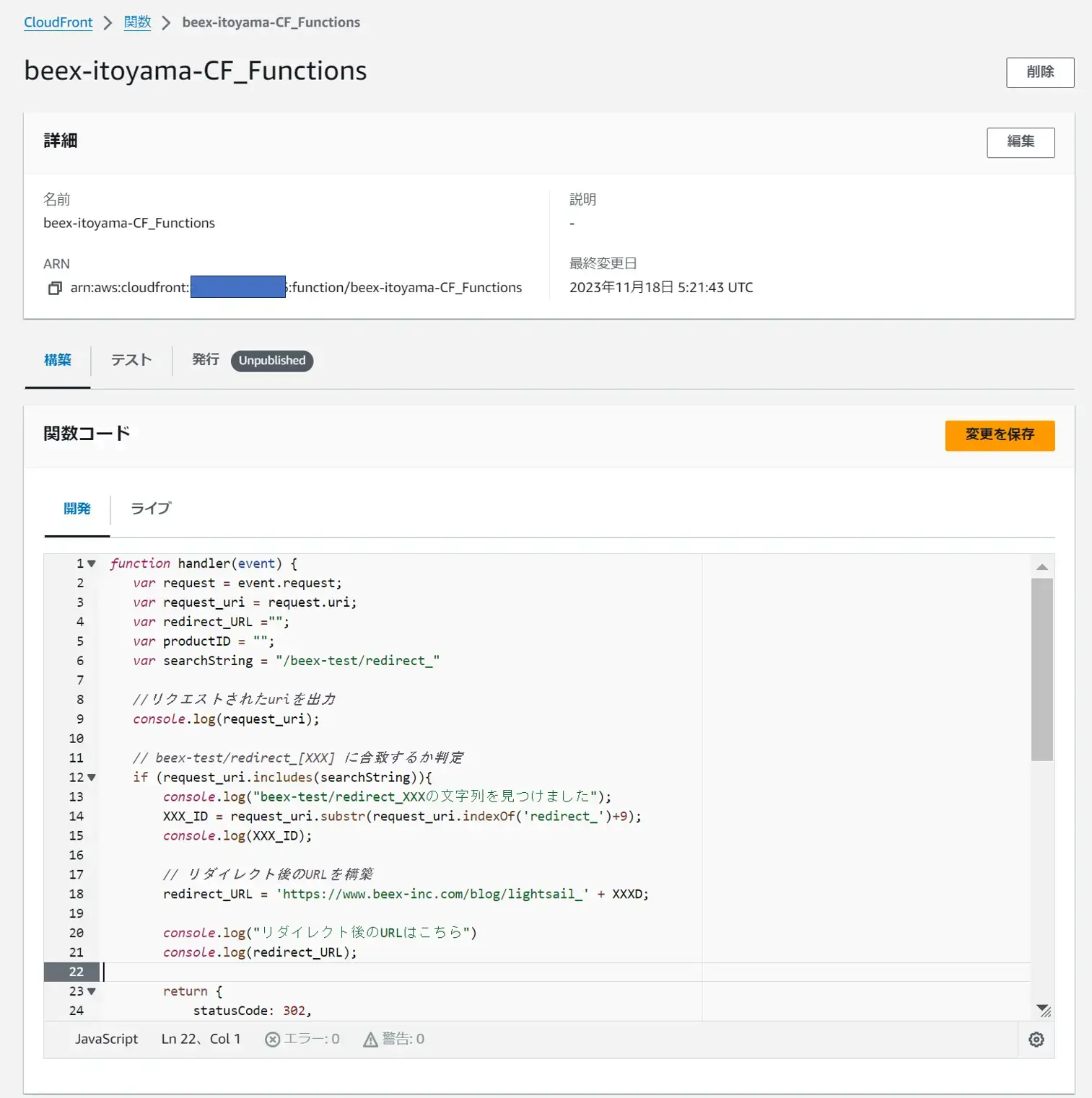Click the statusCode: 302 code line
1092x1098 pixels.
(252, 1011)
